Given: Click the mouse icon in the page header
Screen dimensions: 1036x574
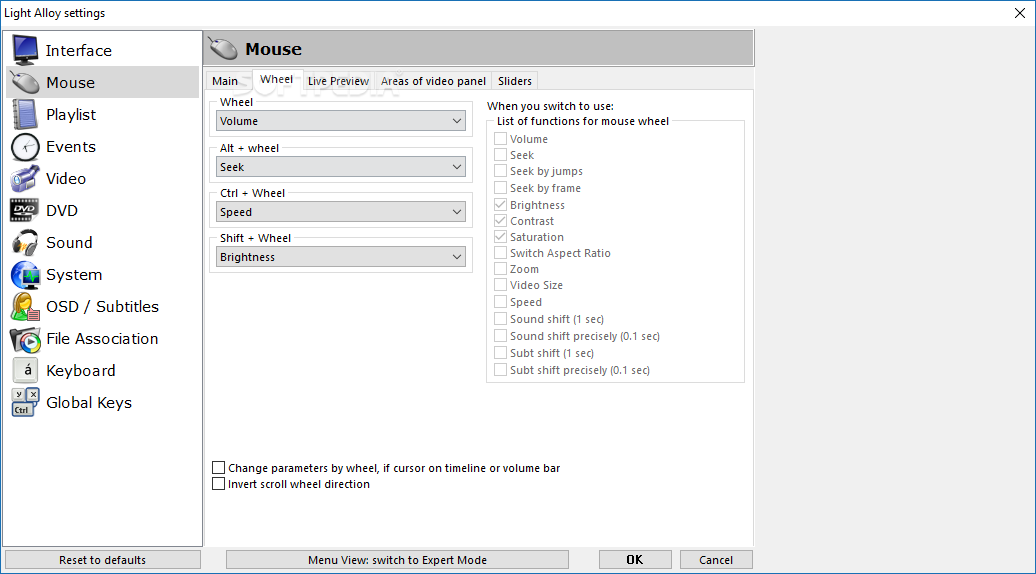Looking at the screenshot, I should click(x=223, y=49).
